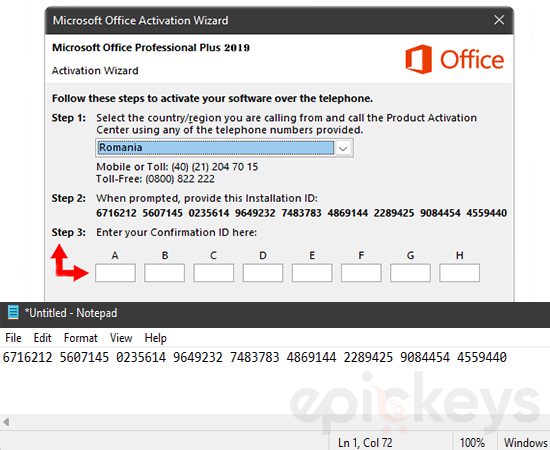Click 6716212 in the Notepad text
Viewport: 550px width, 450px height.
click(x=27, y=357)
